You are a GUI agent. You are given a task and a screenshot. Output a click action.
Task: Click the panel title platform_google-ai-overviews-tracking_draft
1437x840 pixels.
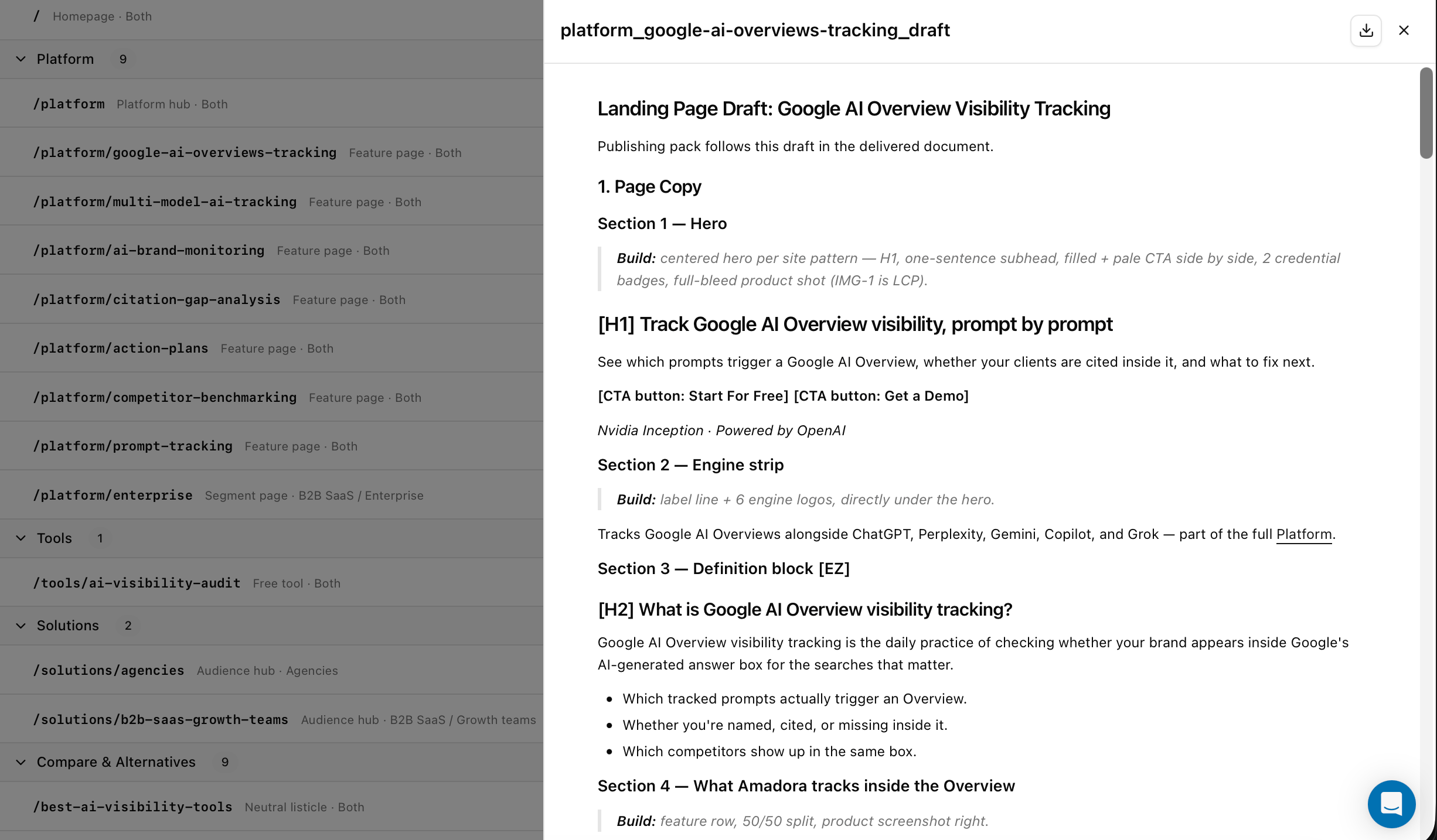[x=755, y=30]
